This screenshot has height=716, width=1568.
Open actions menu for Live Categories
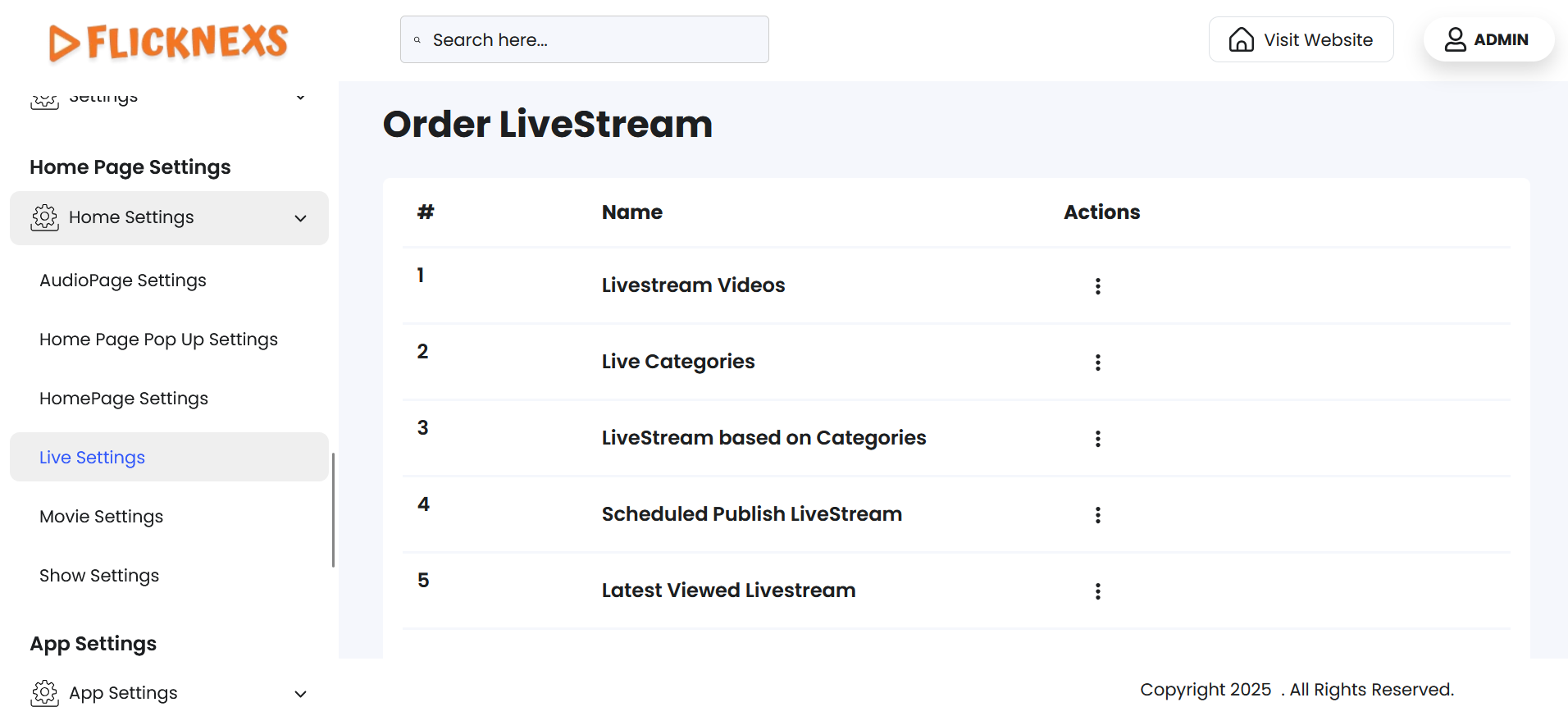[x=1097, y=363]
